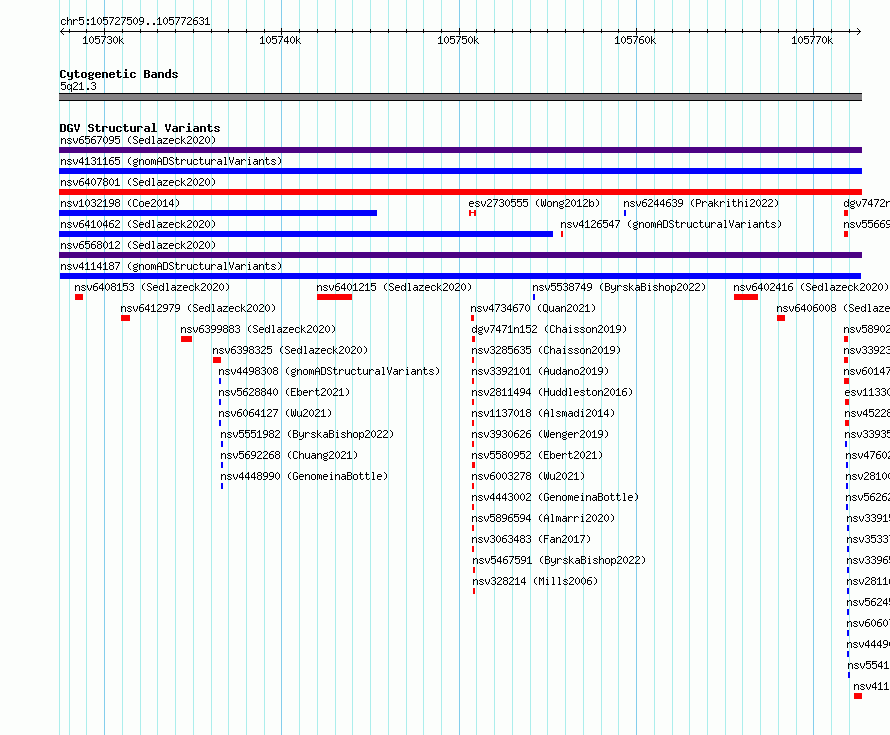Screen dimensions: 890x735
Task: Select nsv1137018 (Alsmadi2014) label
Action: [543, 413]
